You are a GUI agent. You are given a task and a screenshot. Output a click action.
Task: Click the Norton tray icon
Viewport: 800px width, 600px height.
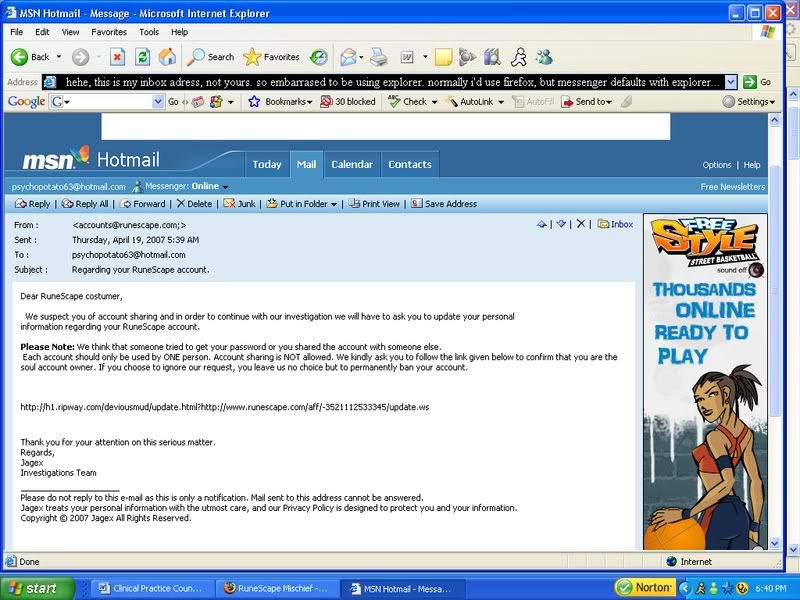click(645, 588)
